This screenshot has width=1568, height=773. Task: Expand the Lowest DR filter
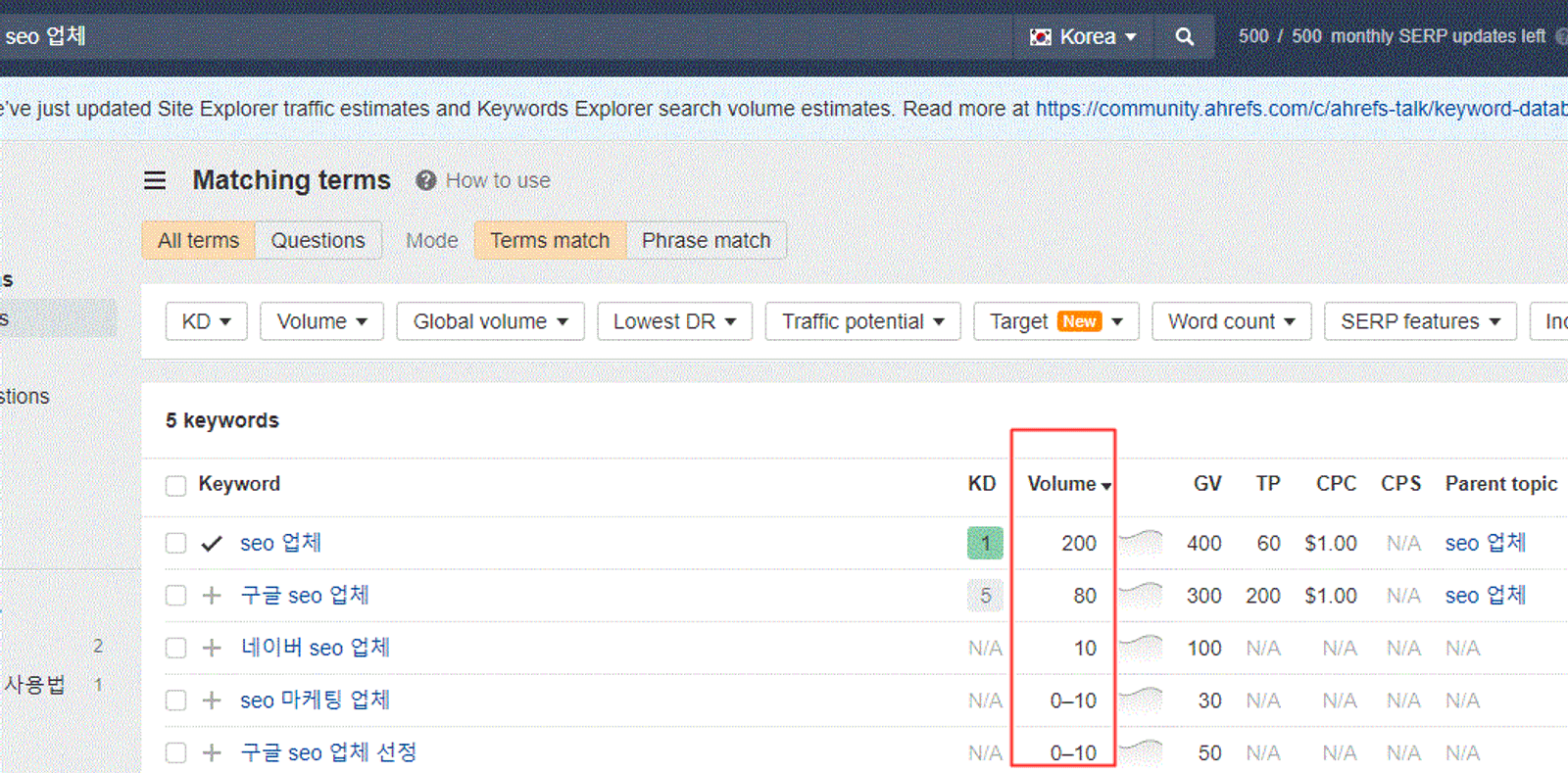pyautogui.click(x=674, y=321)
